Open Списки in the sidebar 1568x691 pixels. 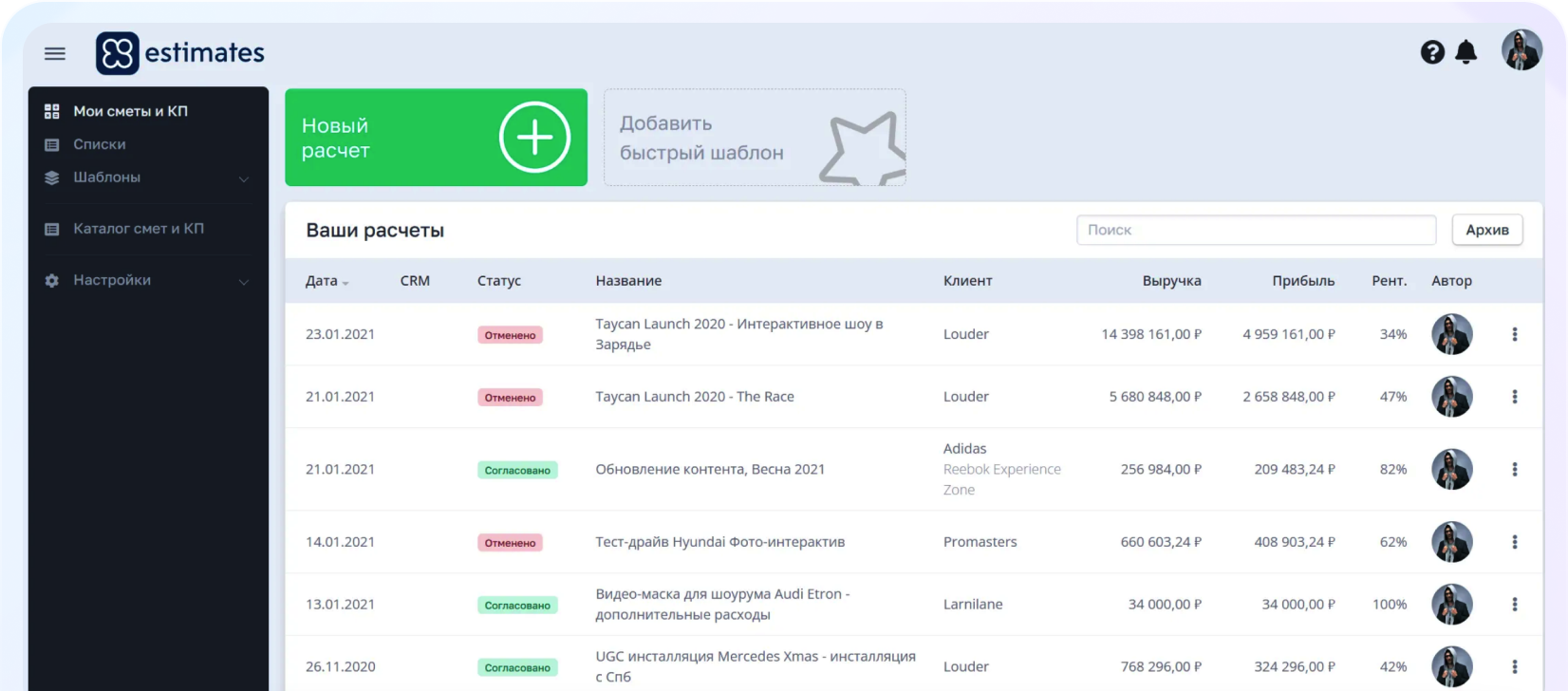pyautogui.click(x=100, y=144)
